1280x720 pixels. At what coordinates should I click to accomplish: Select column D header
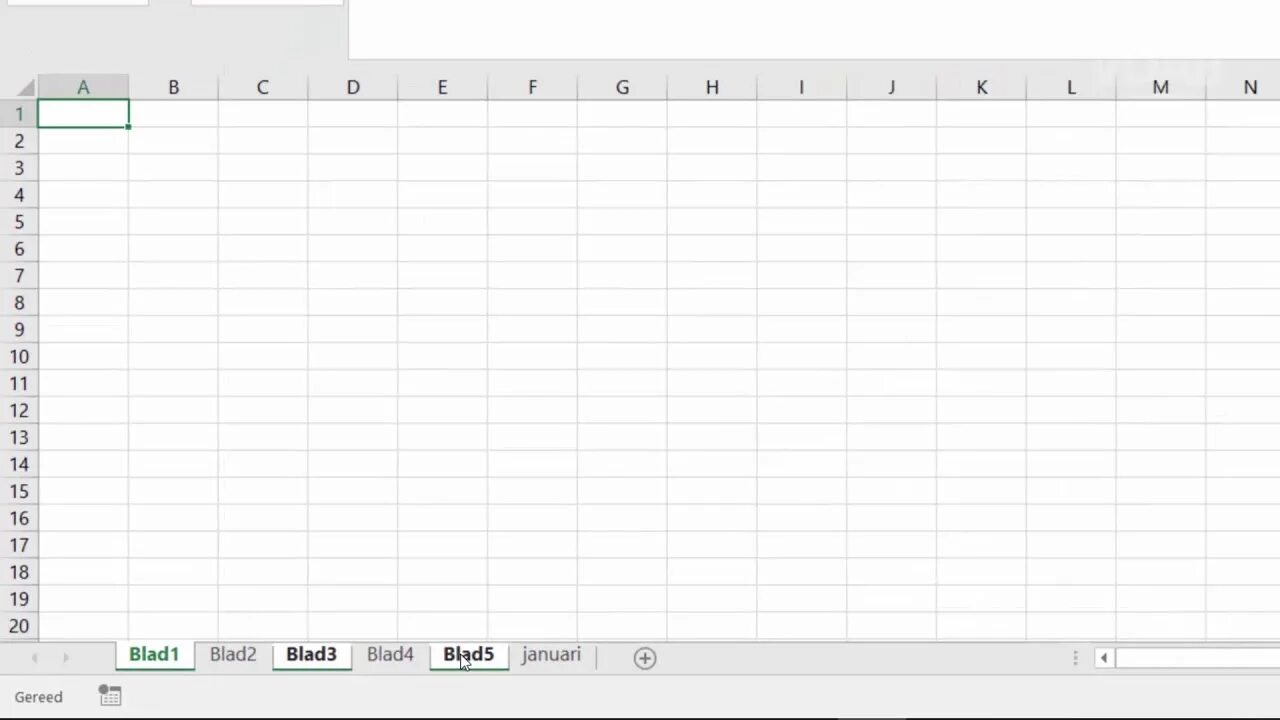[352, 87]
